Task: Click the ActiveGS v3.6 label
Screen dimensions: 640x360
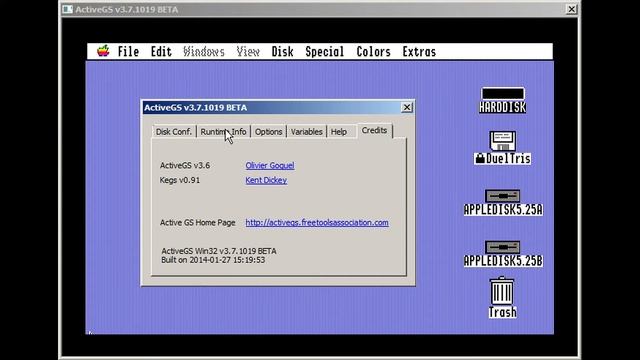Action: click(185, 165)
